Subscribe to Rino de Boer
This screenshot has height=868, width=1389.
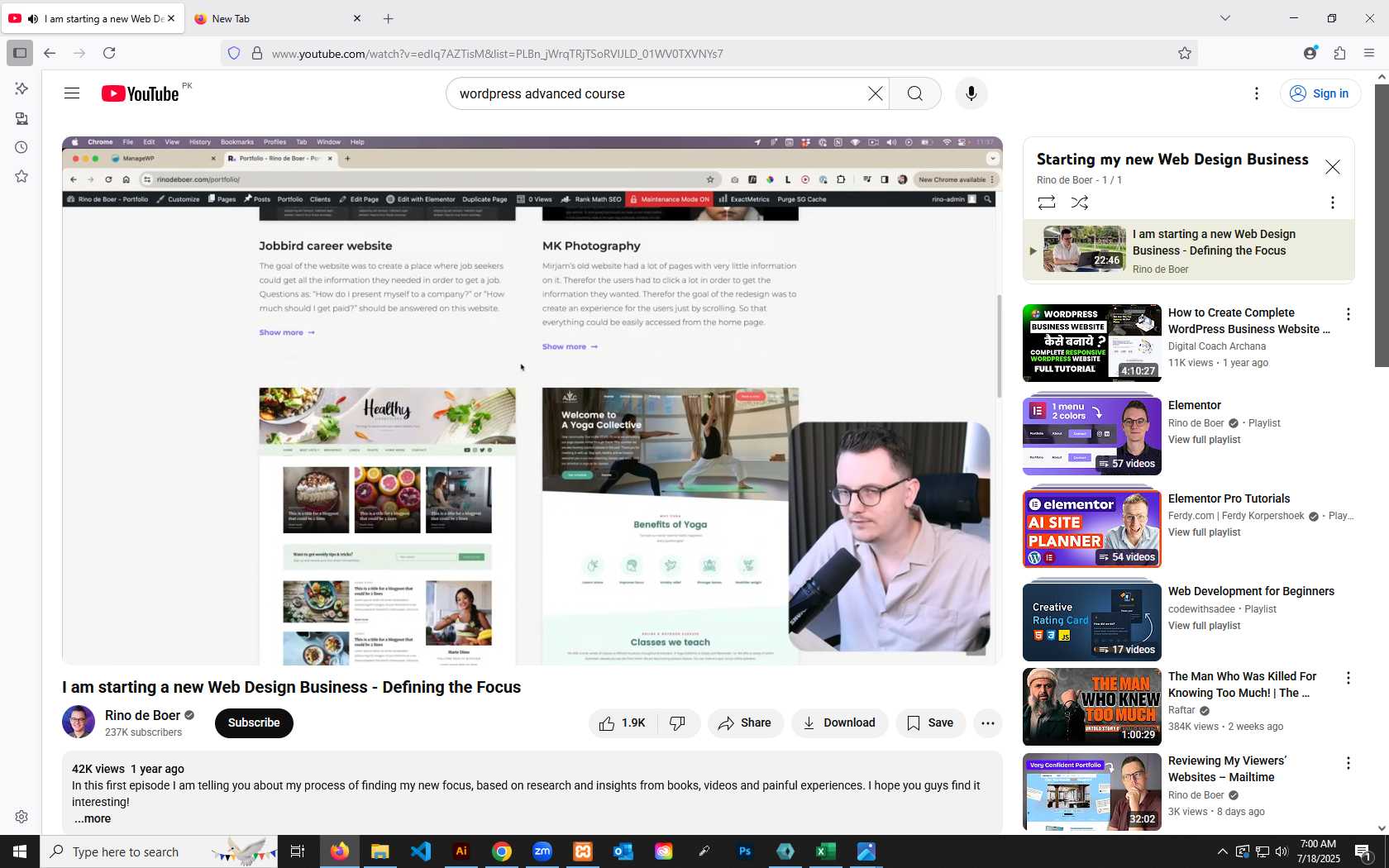tap(254, 723)
